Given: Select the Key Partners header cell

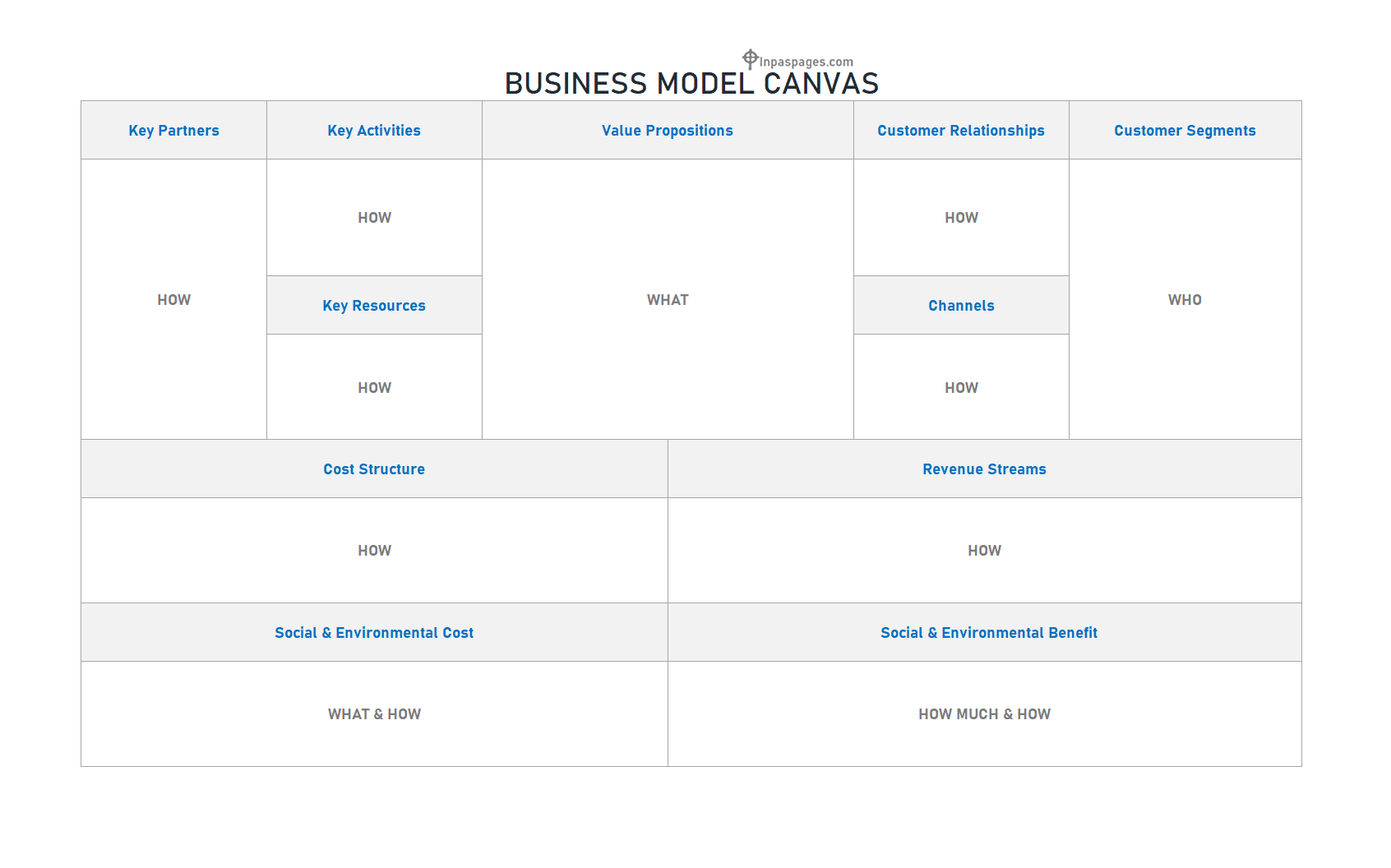Looking at the screenshot, I should 173,130.
